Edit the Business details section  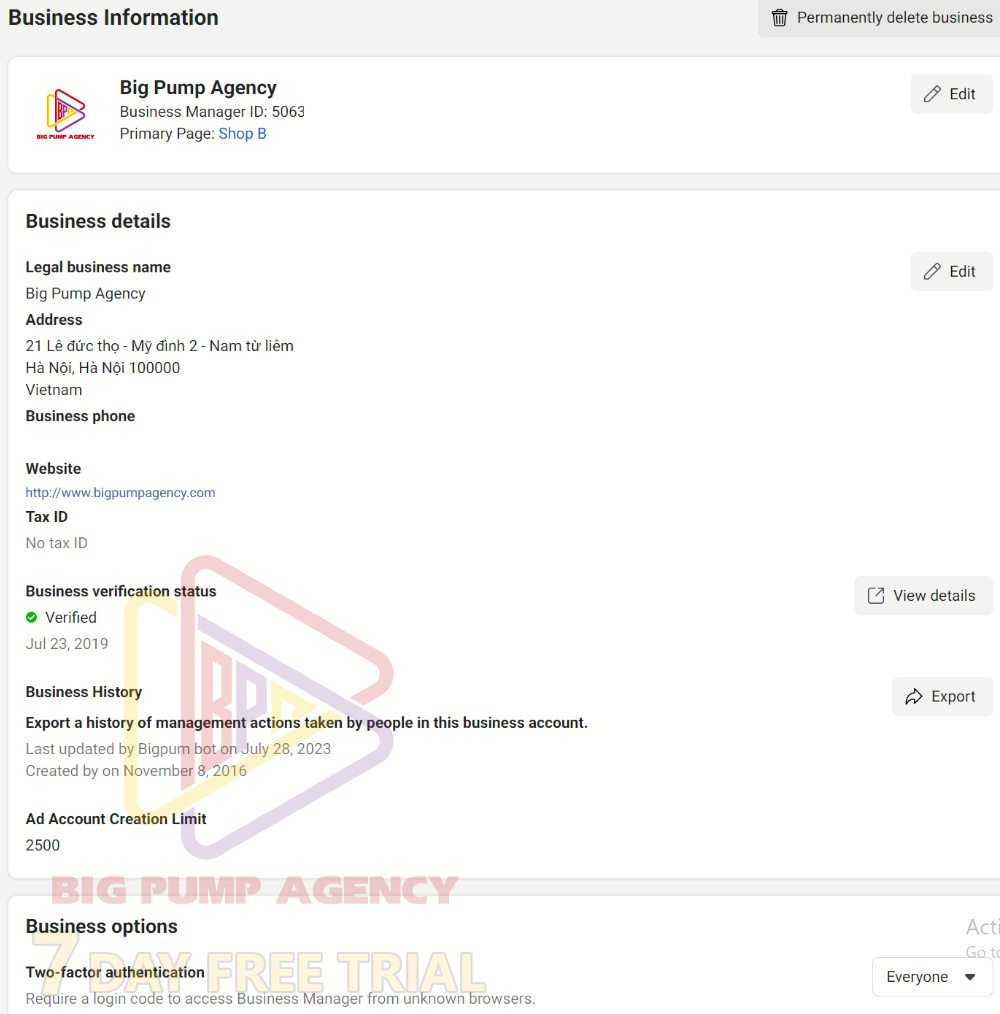pos(951,271)
